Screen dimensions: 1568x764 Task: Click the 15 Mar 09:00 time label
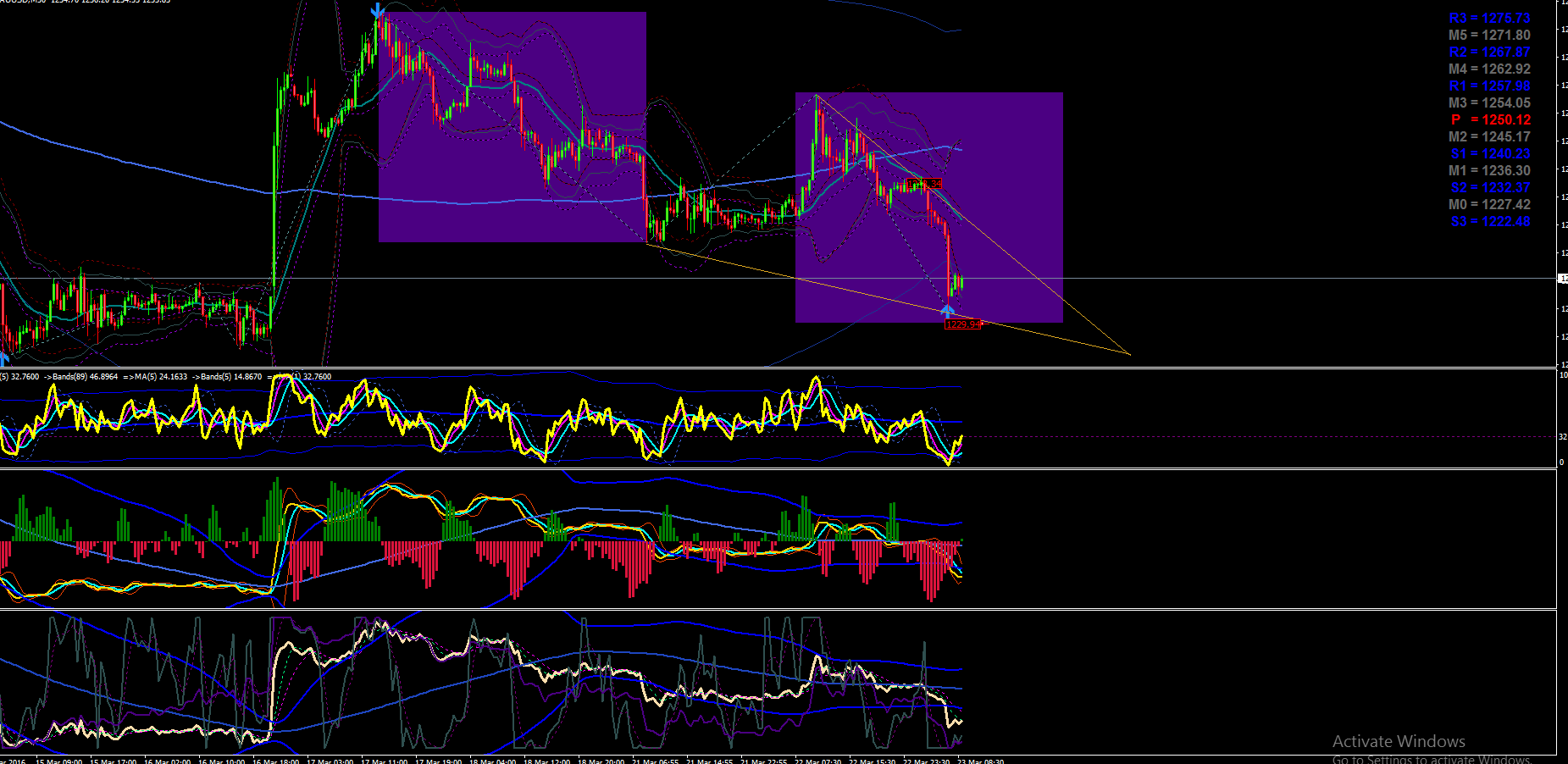click(x=58, y=761)
